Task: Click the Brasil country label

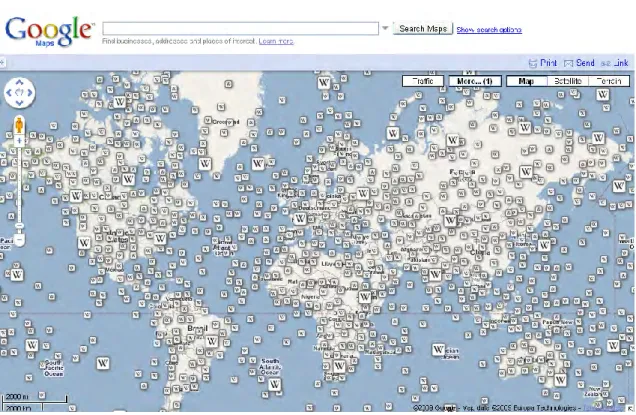Action: coord(198,328)
